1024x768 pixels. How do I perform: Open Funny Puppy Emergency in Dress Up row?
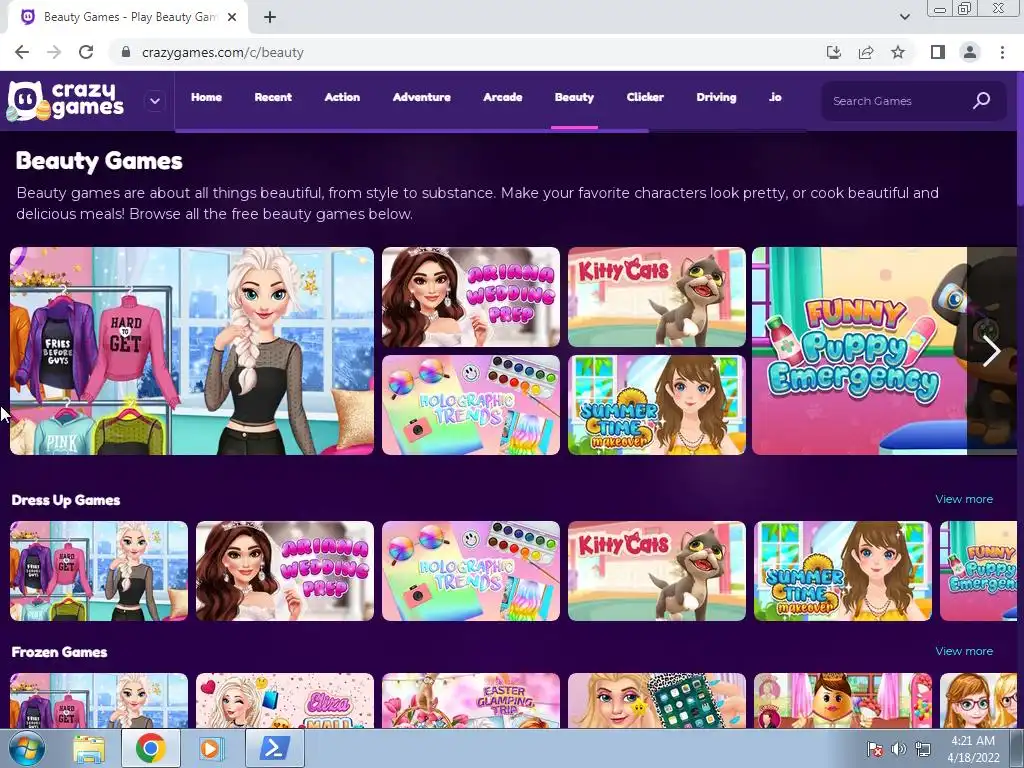978,571
